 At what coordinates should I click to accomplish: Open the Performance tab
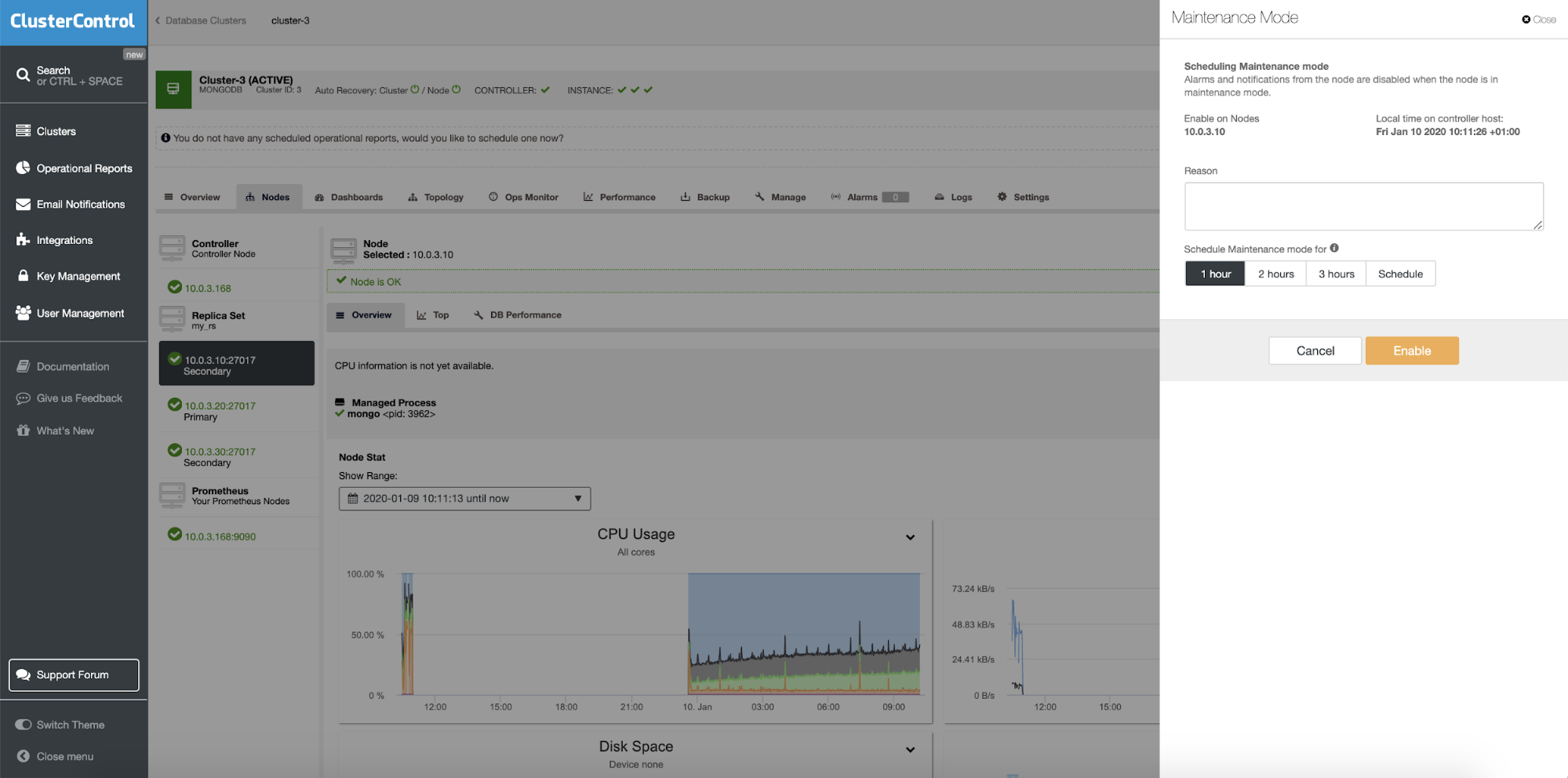619,197
